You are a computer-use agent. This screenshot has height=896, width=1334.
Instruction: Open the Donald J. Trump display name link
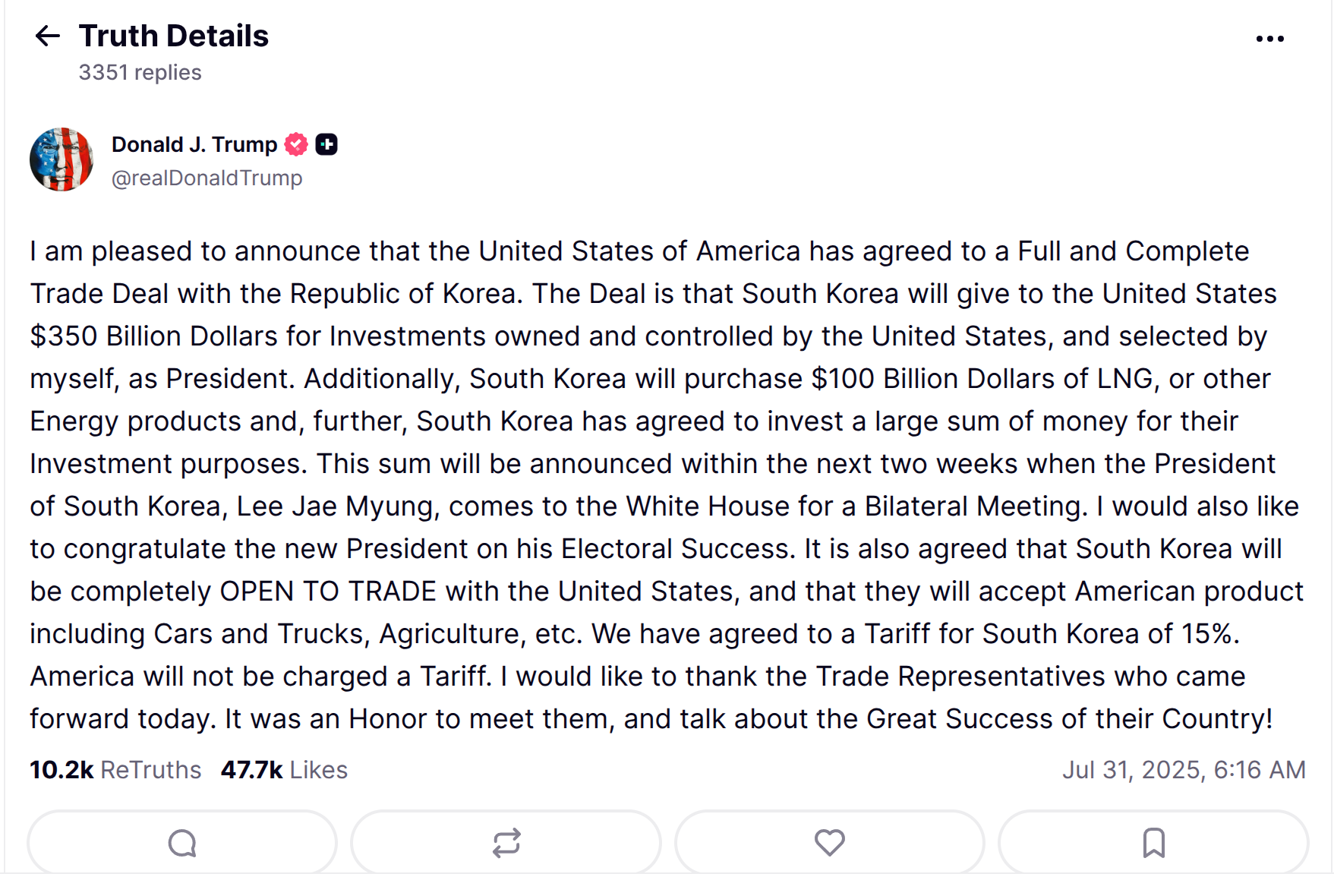click(194, 144)
